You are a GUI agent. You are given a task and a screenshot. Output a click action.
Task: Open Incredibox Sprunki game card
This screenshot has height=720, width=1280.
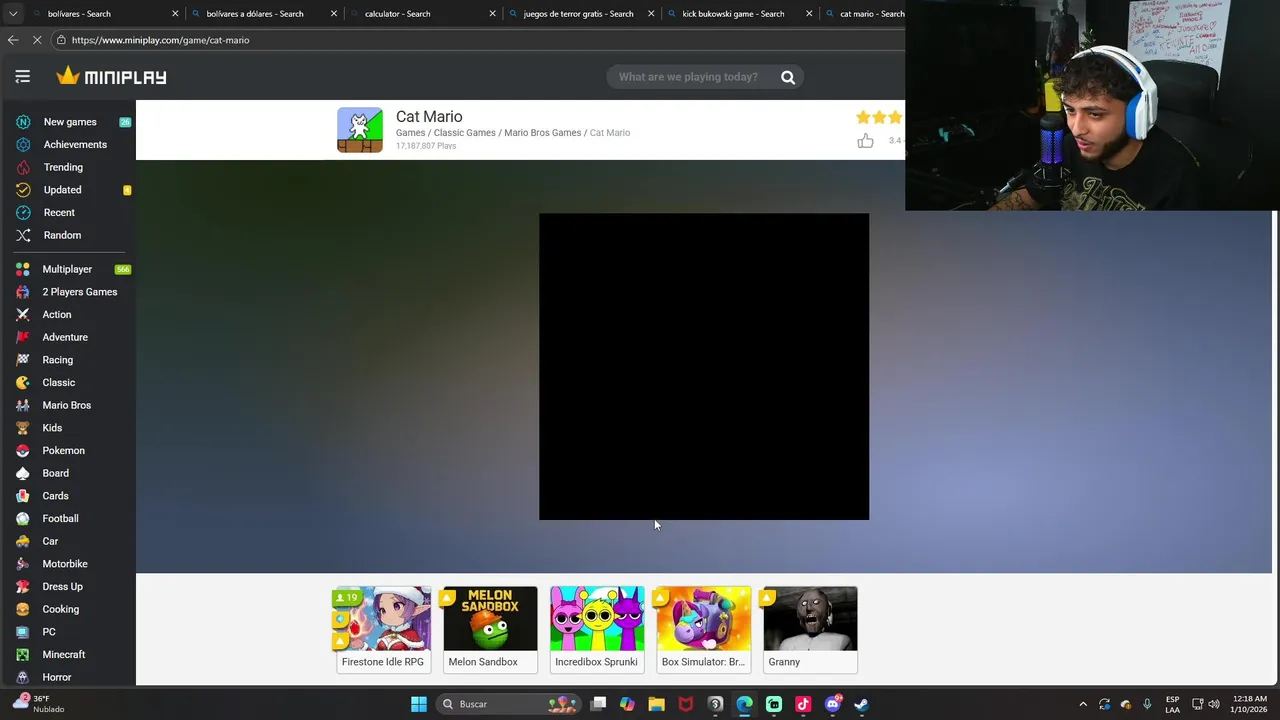[x=597, y=629]
